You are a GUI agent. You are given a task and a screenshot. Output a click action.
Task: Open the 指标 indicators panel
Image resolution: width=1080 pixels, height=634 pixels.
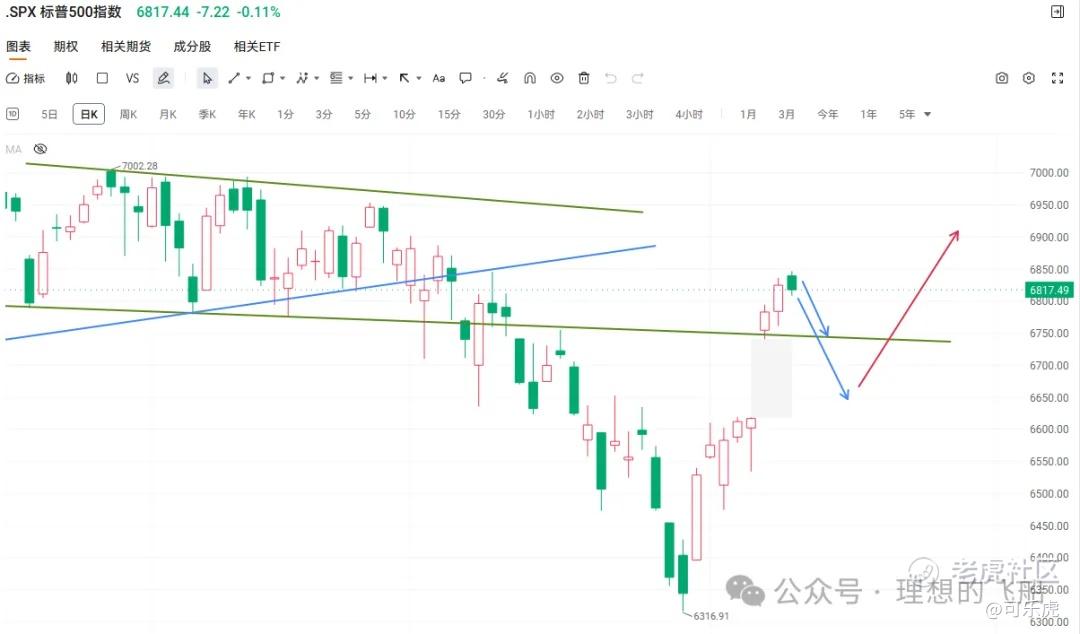(x=26, y=78)
